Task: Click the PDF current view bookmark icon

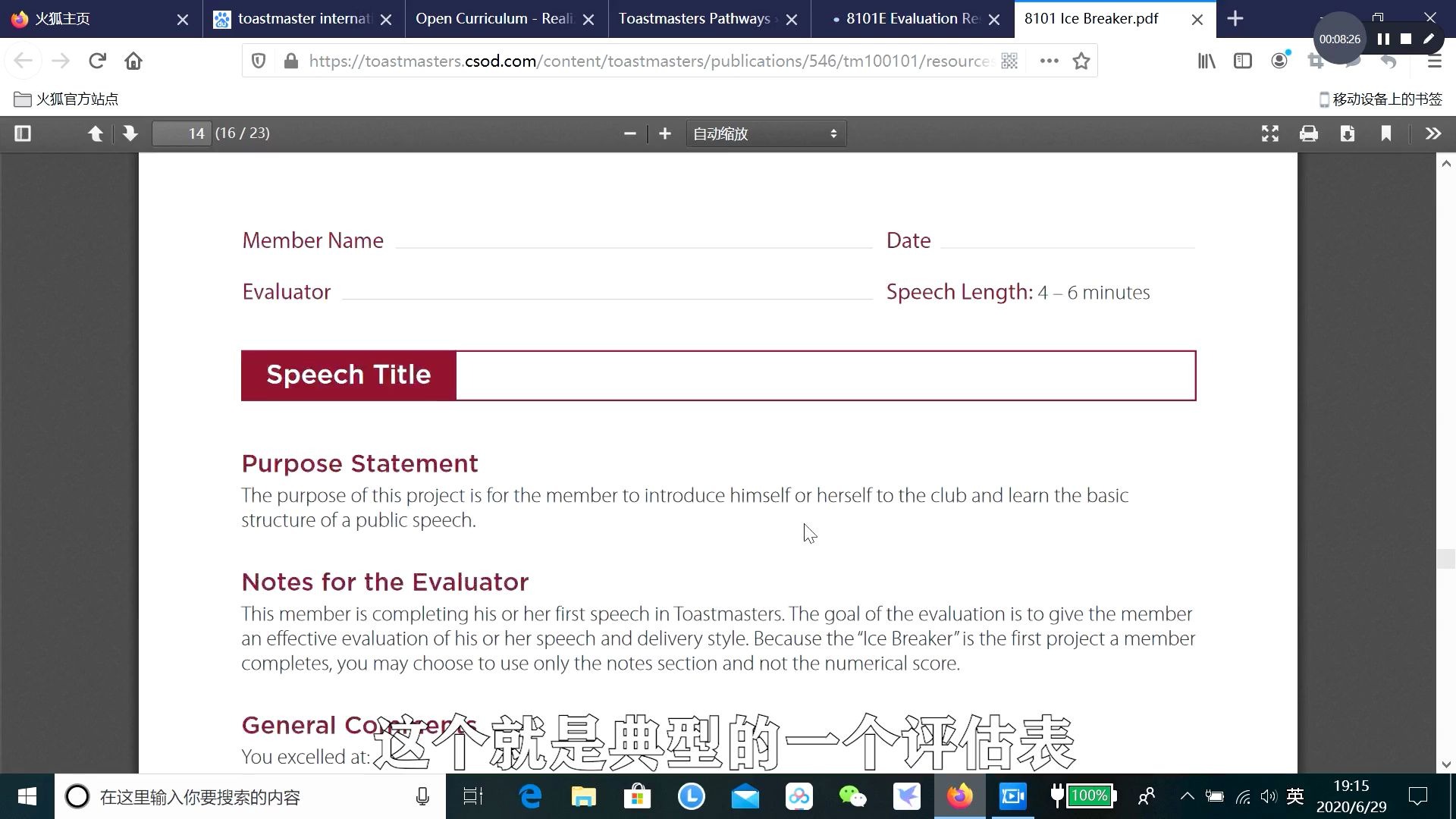Action: point(1386,133)
